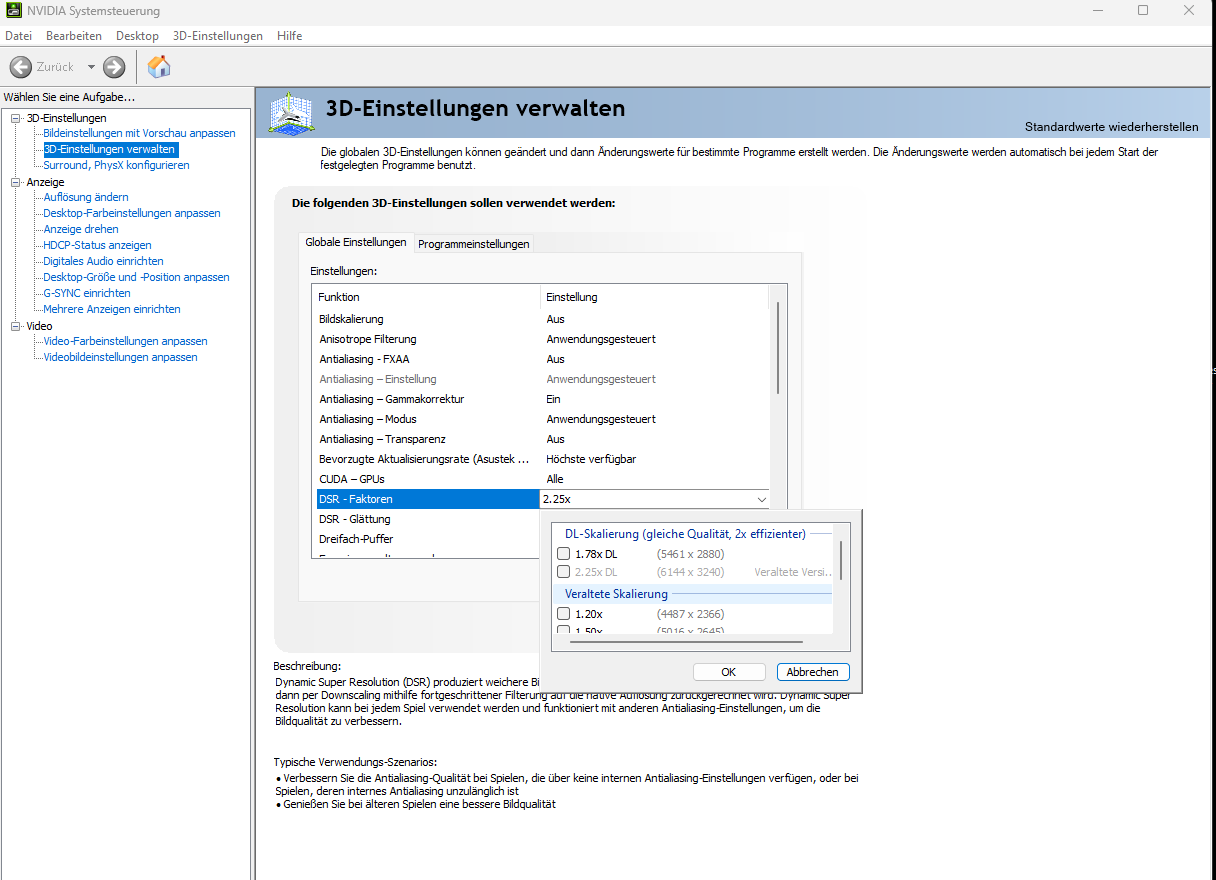1216x880 pixels.
Task: Open Auflösung ändern
Action: pyautogui.click(x=86, y=197)
